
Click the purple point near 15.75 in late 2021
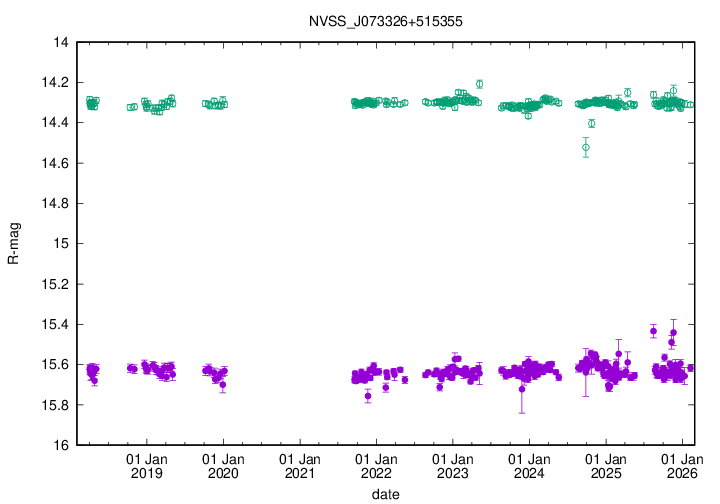pos(368,396)
